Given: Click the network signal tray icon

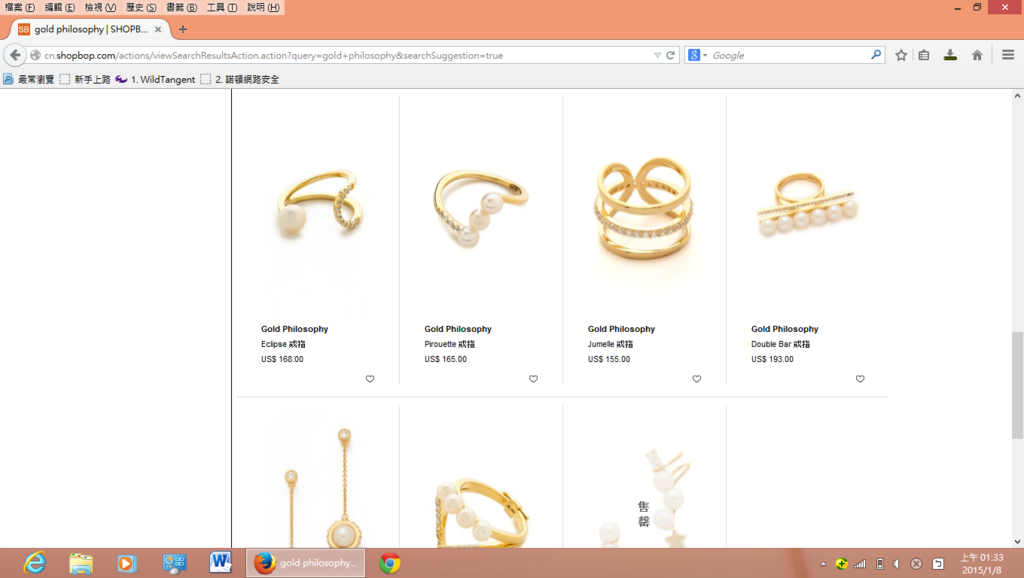Looking at the screenshot, I should coord(860,564).
